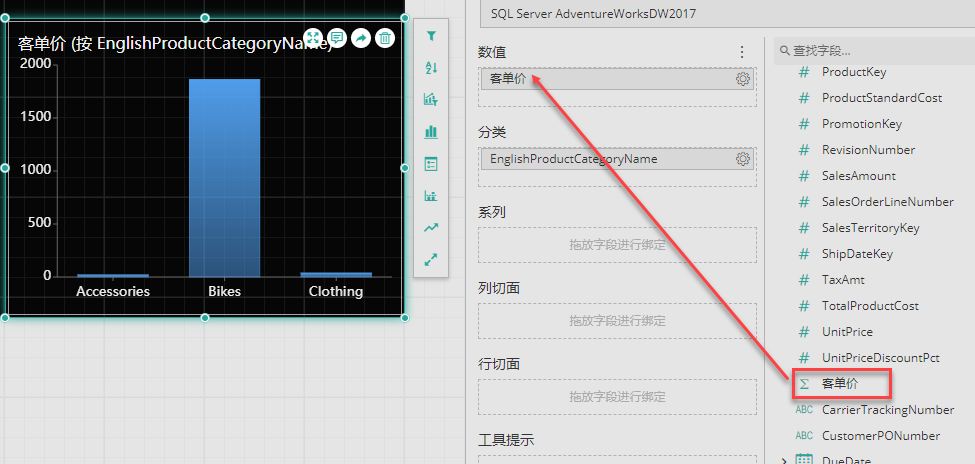Screen dimensions: 975x464
Task: Select the TotalProductCost field
Action: tap(870, 306)
